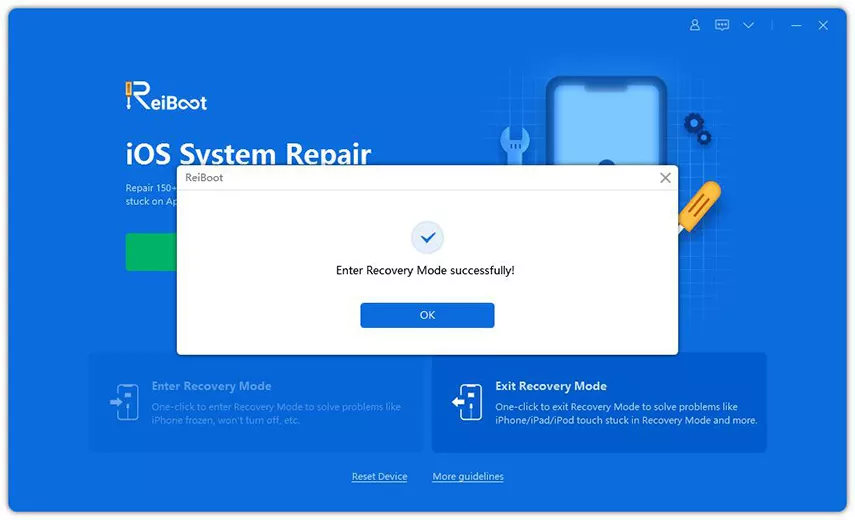Viewport: 855px width, 520px height.
Task: Click the iOS System Repair heading
Action: point(248,153)
